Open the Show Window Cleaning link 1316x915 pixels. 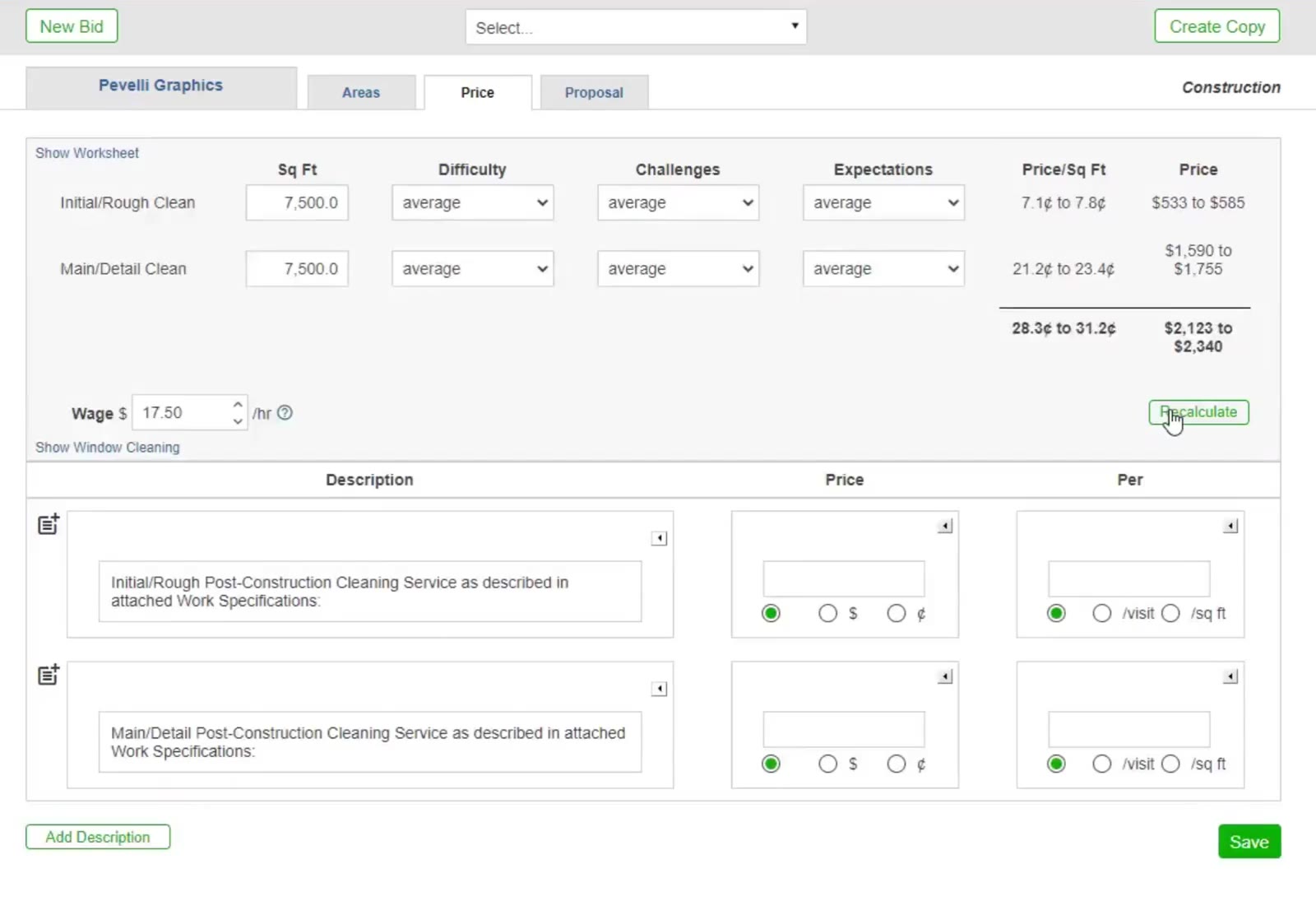[x=108, y=448]
